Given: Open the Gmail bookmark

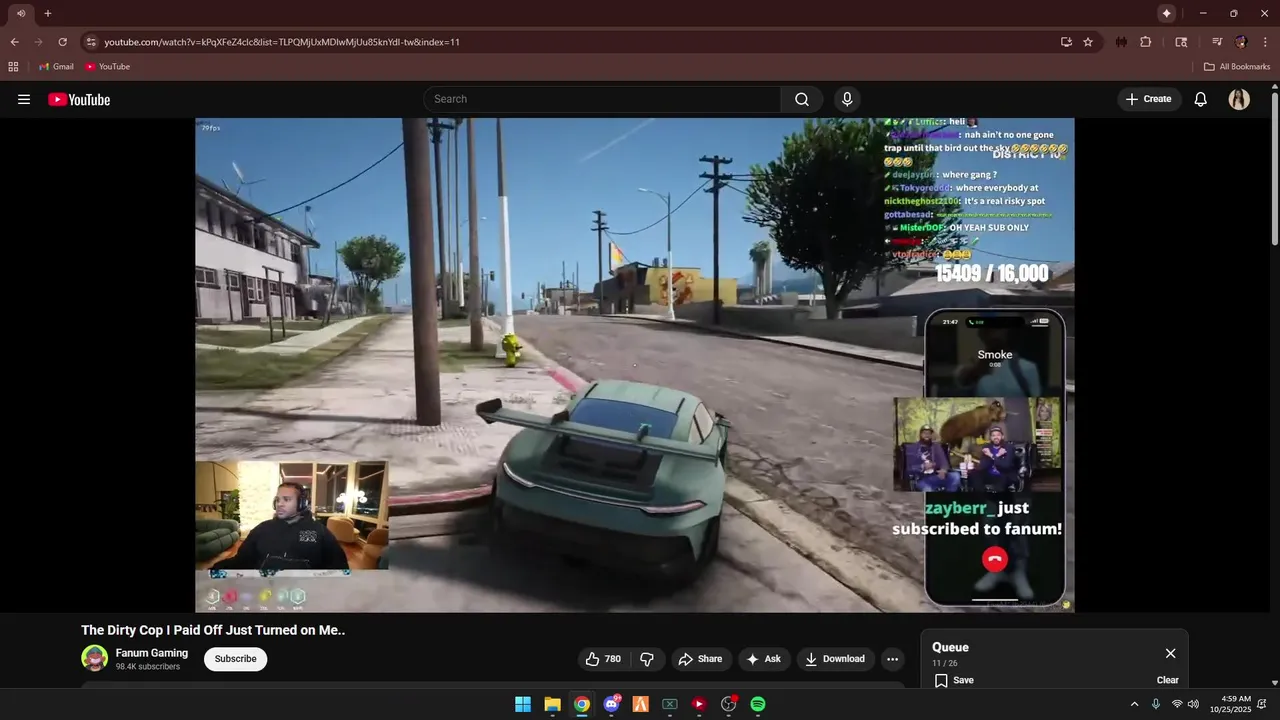Looking at the screenshot, I should click(56, 67).
